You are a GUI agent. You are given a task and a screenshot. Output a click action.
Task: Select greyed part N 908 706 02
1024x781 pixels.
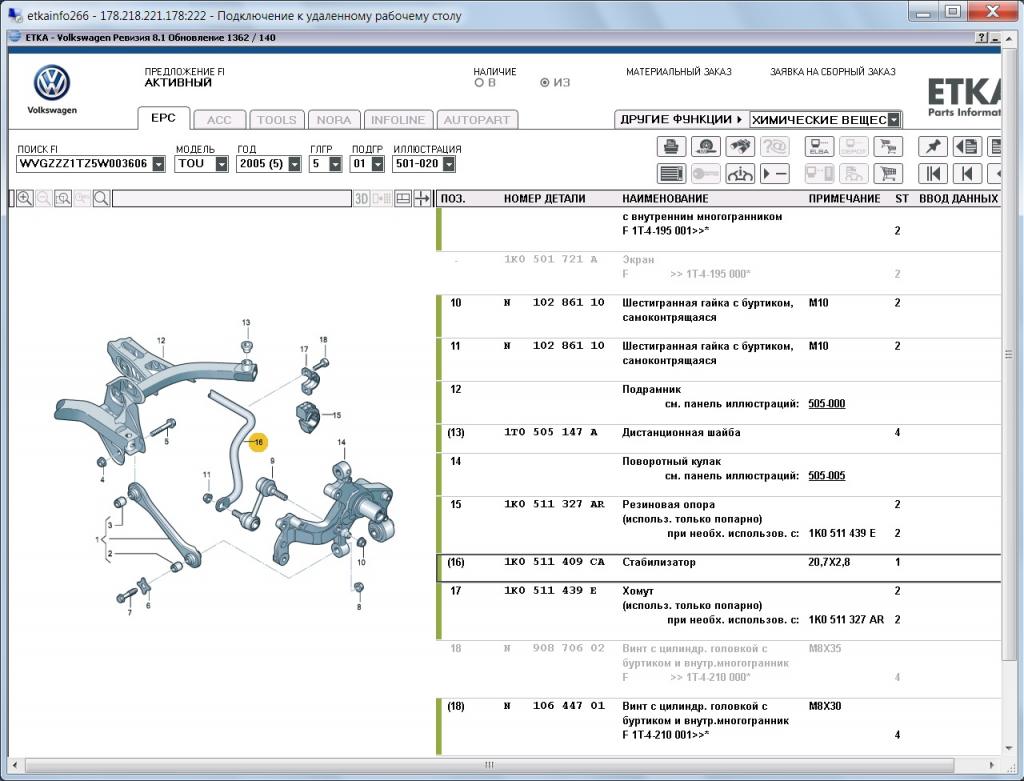[554, 648]
